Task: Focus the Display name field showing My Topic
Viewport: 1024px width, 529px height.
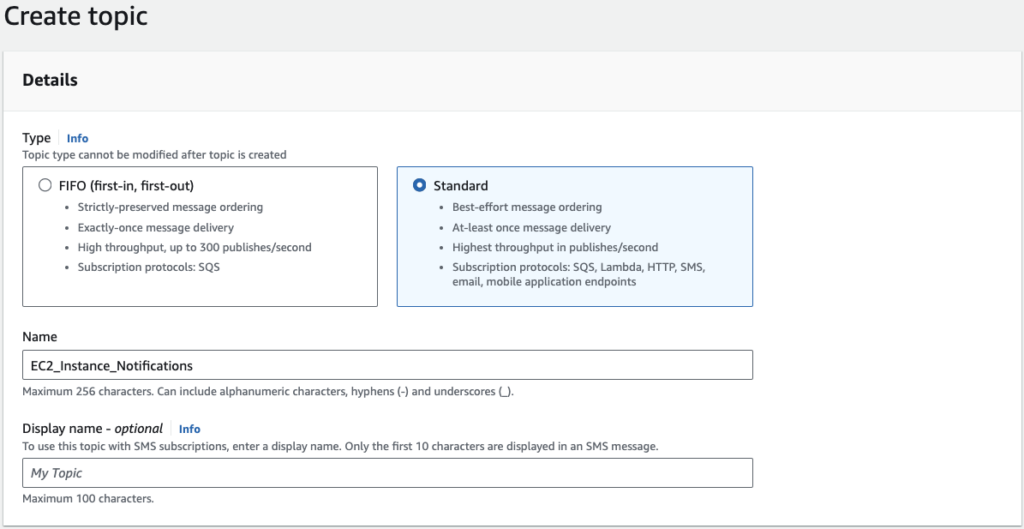Action: 387,473
